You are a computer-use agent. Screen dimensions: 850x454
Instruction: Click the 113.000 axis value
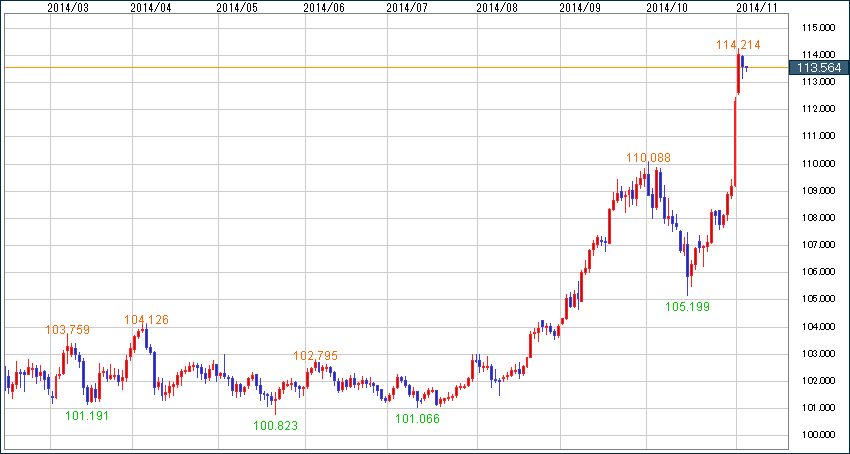819,82
